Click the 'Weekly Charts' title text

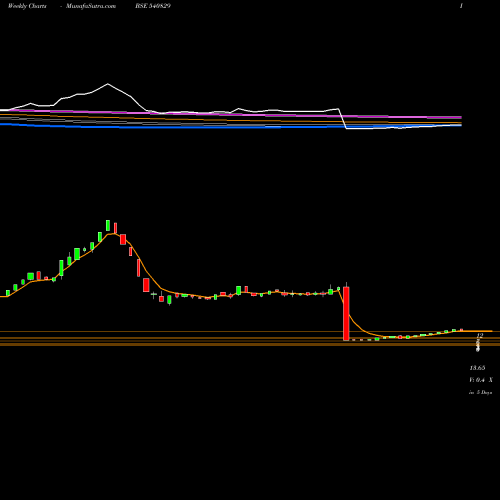coord(27,6)
